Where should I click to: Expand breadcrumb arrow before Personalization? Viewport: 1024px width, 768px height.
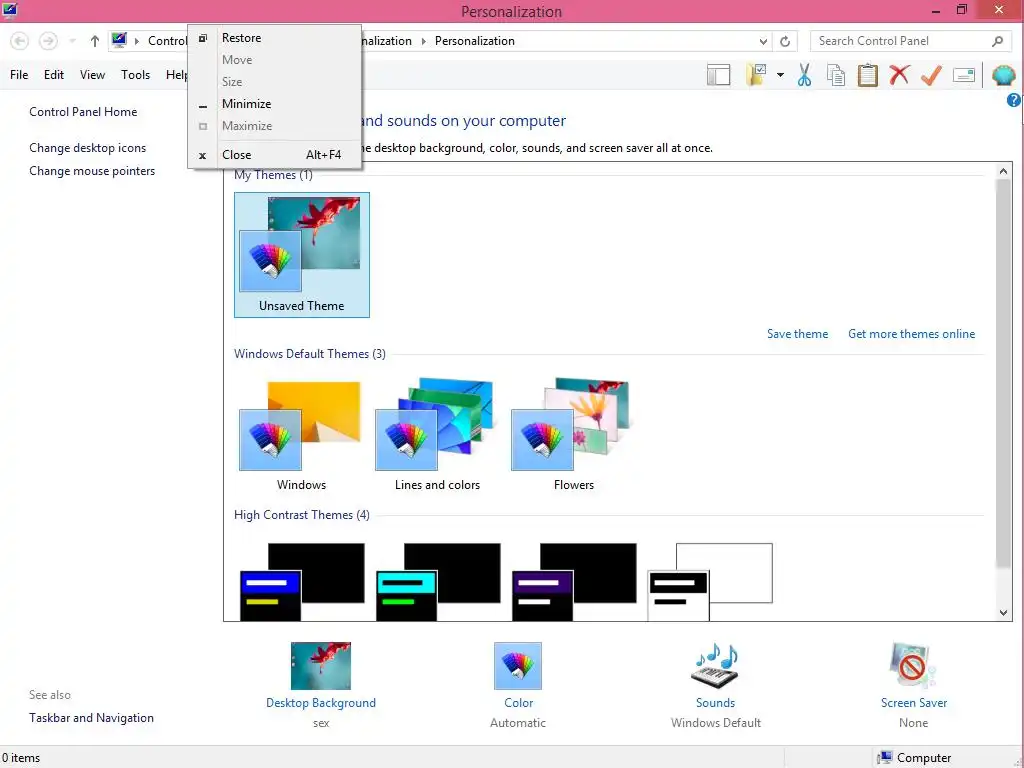click(423, 41)
